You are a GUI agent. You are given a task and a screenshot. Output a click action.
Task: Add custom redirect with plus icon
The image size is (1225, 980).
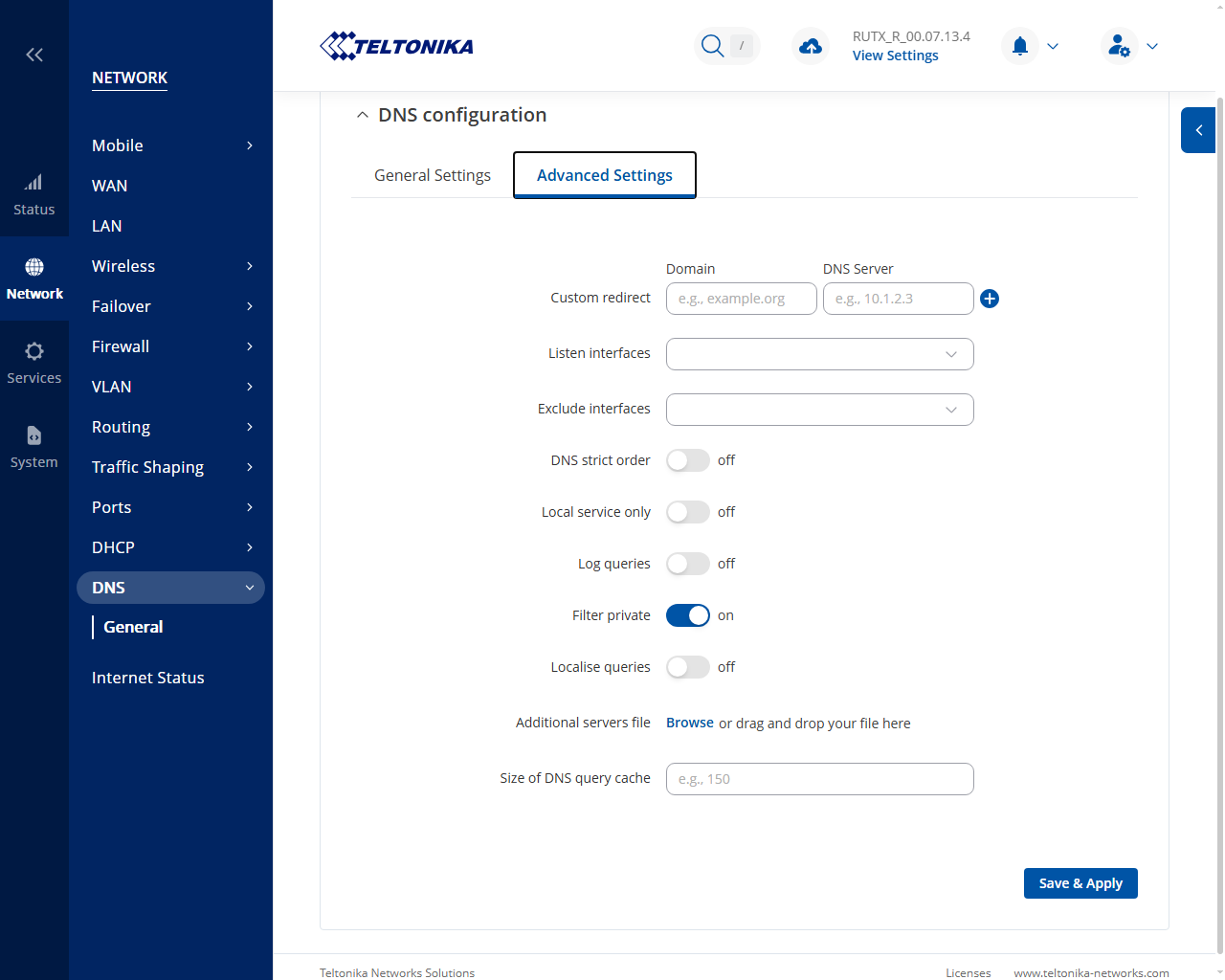click(990, 299)
